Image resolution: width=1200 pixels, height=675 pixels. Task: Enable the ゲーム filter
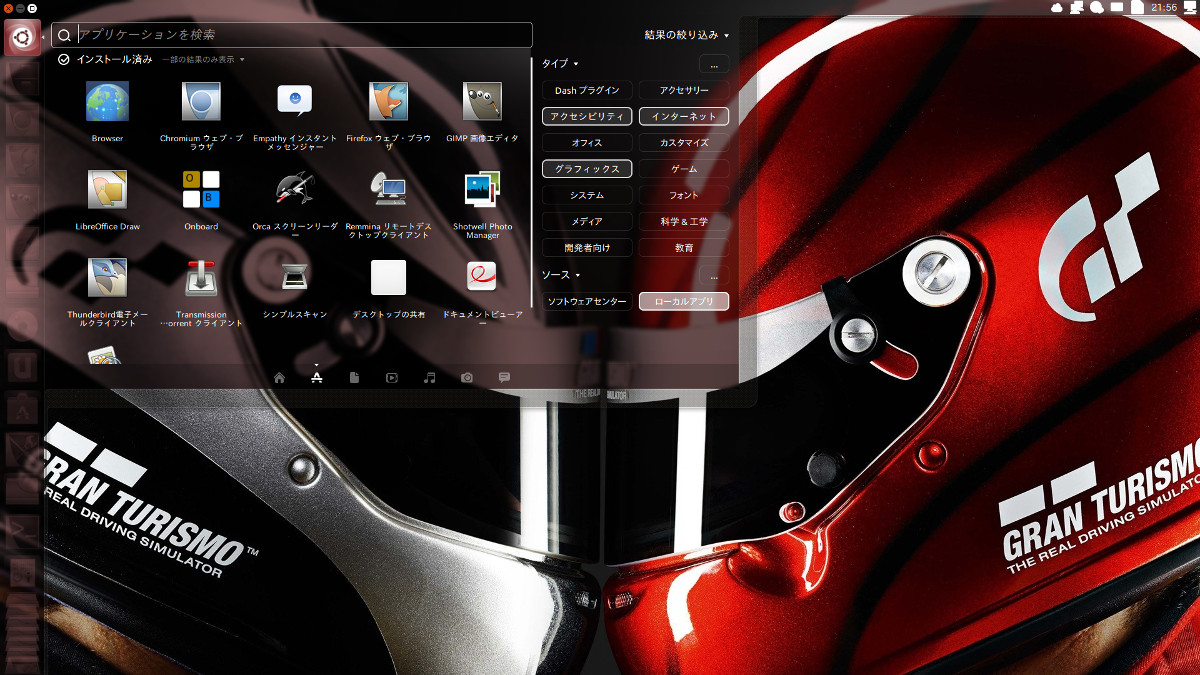pos(684,169)
